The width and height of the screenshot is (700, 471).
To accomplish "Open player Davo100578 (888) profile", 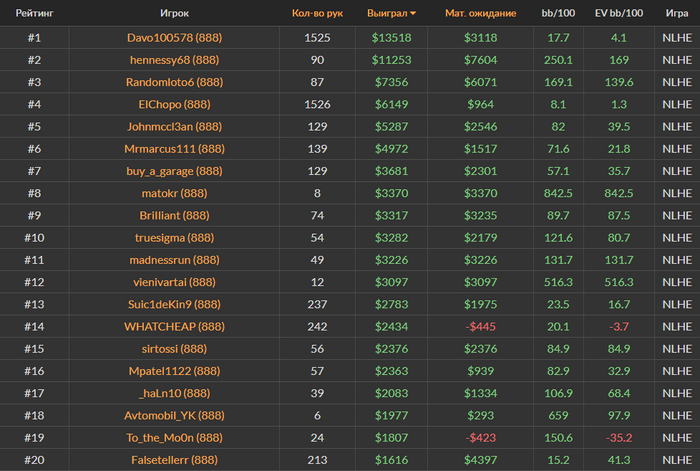I will (174, 38).
